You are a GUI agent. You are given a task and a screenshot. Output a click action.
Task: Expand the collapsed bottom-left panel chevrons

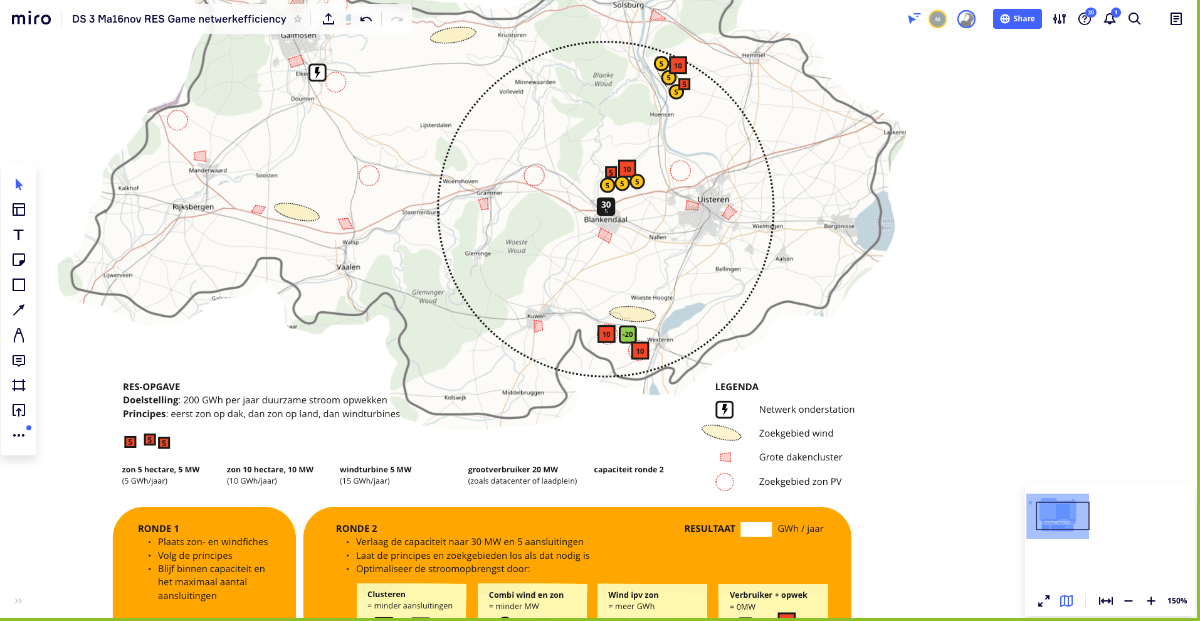click(18, 601)
